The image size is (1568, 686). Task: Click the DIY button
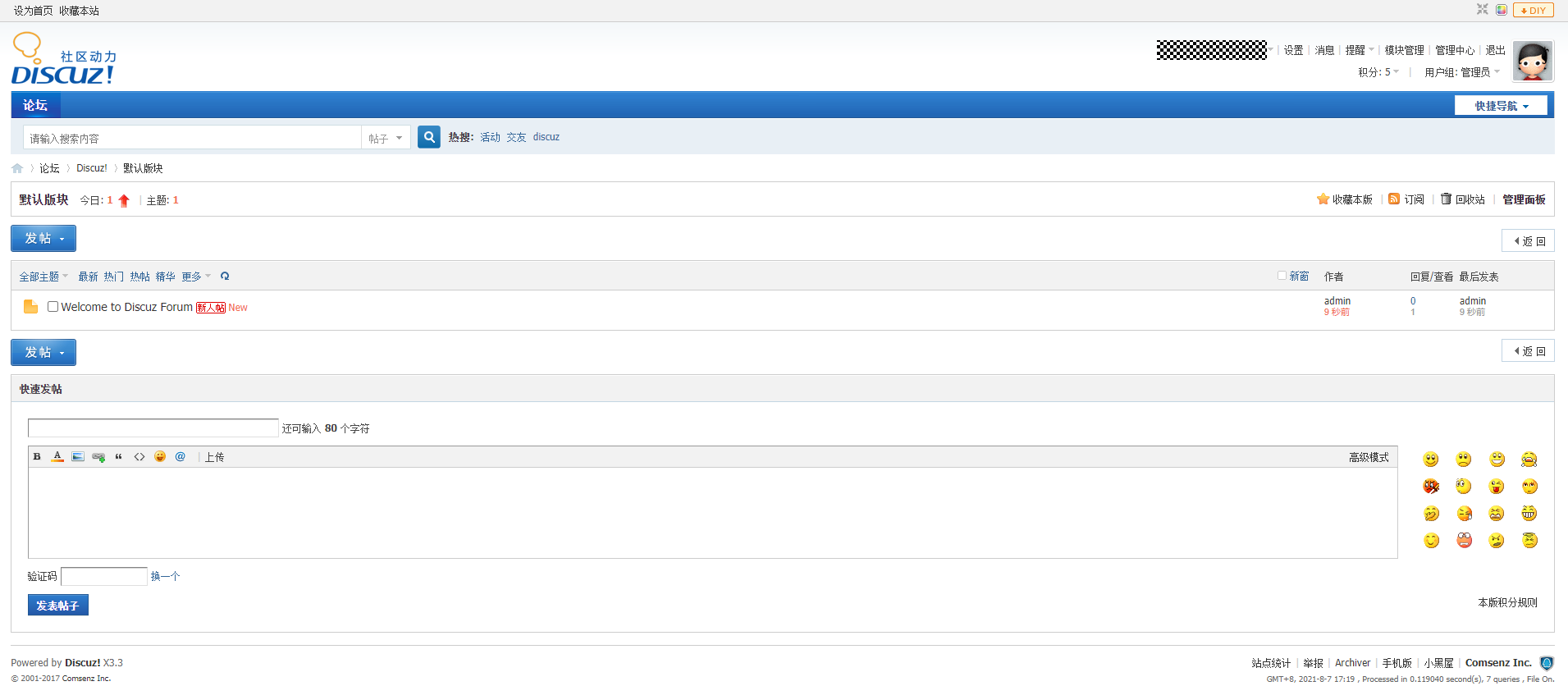coord(1533,10)
